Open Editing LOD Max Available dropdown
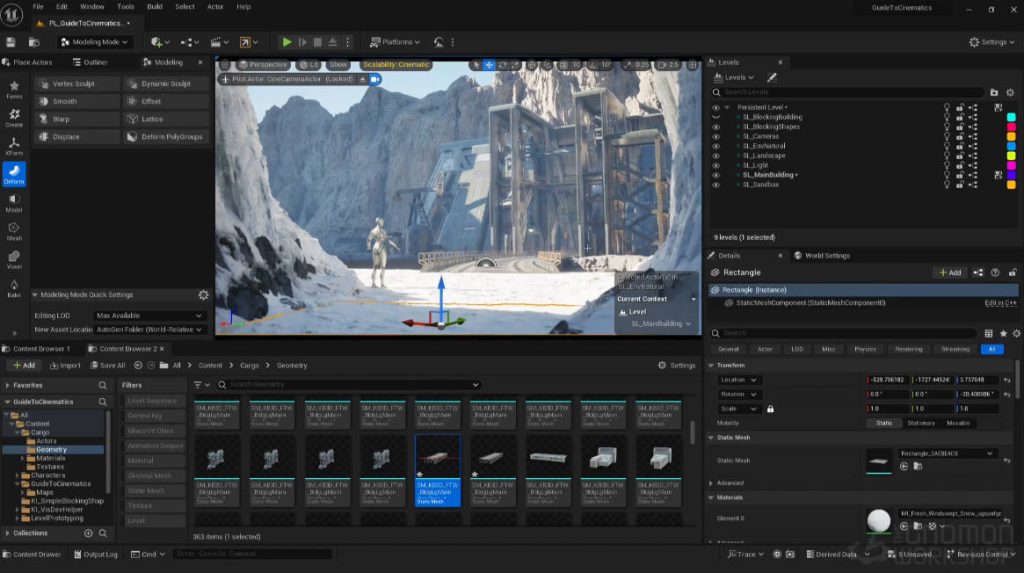This screenshot has width=1024, height=573. click(x=149, y=316)
